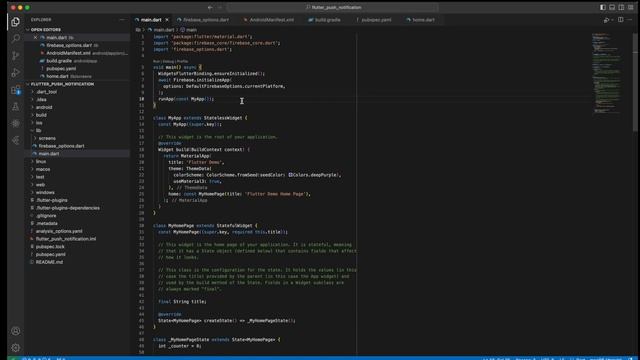Expand the web folder
Viewport: 640px width, 360px height.
[40, 185]
